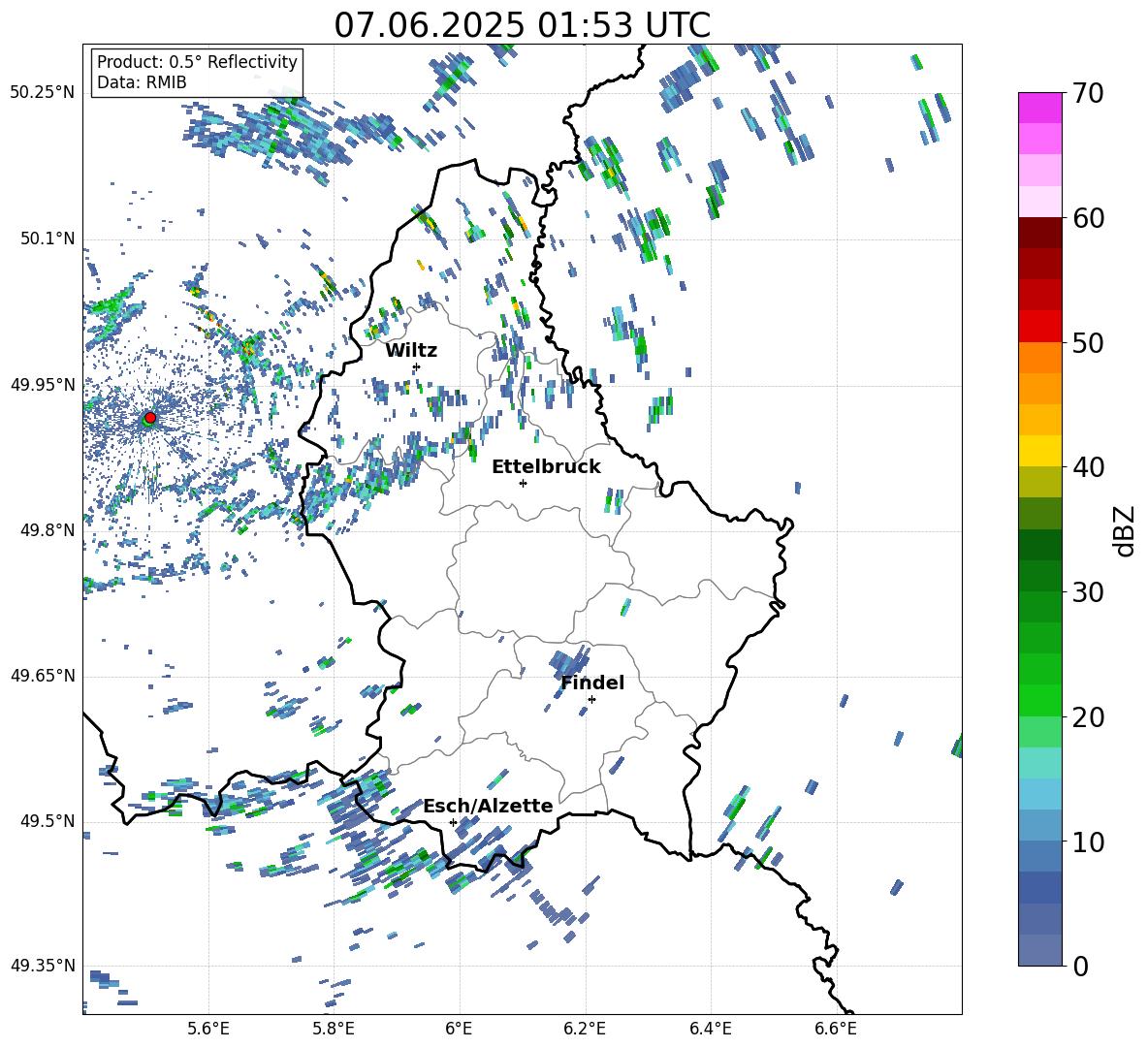Click the 6.6°E longitude label

(836, 1030)
